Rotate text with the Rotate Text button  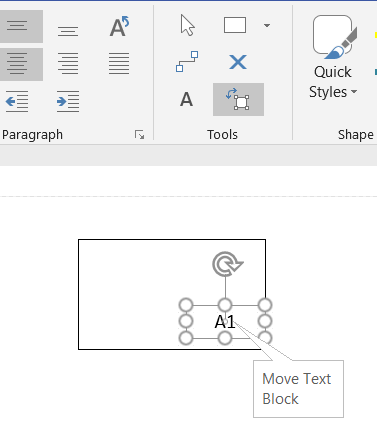click(x=119, y=26)
